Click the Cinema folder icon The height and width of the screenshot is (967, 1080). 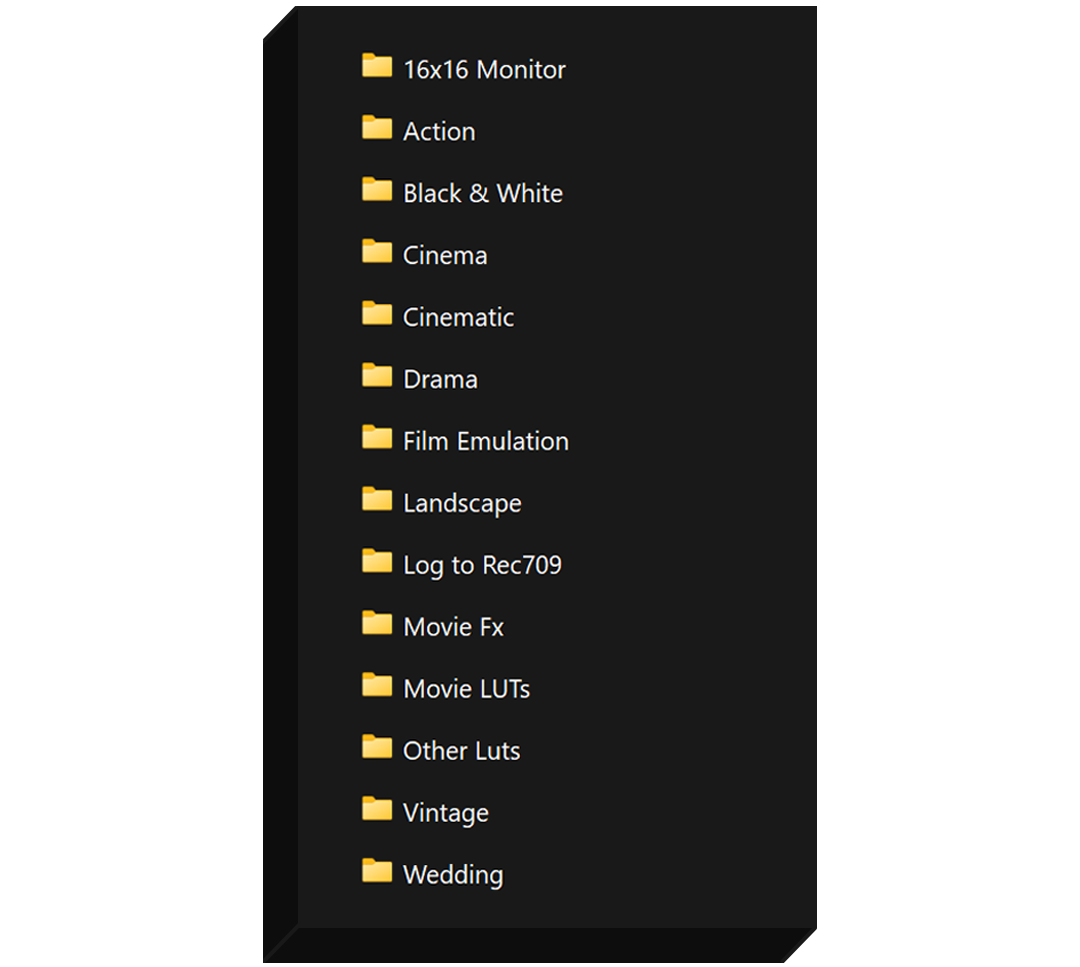[x=377, y=253]
